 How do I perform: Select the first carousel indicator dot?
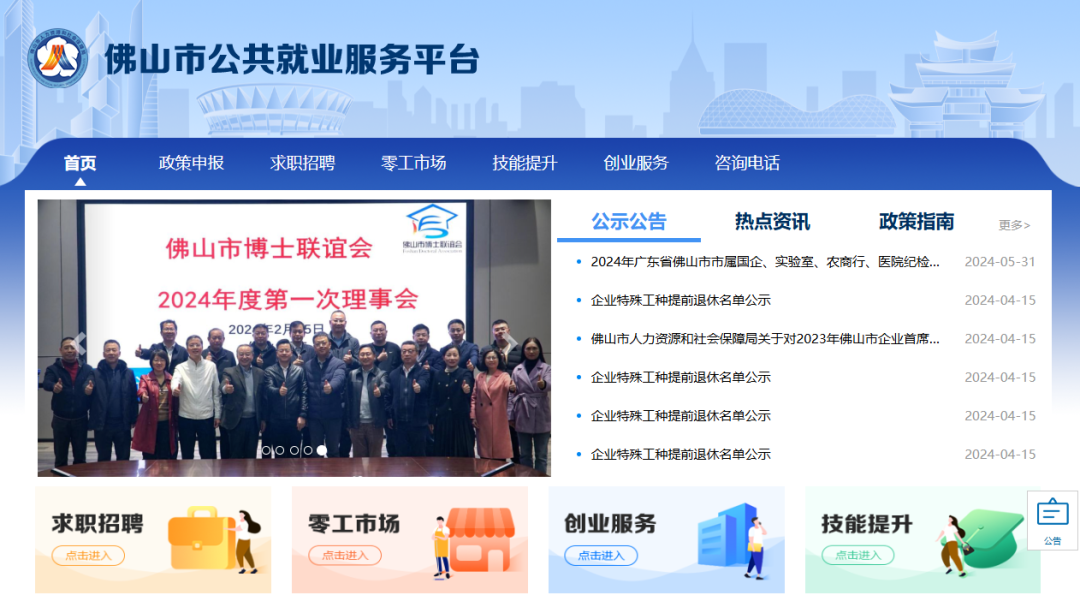click(x=266, y=451)
